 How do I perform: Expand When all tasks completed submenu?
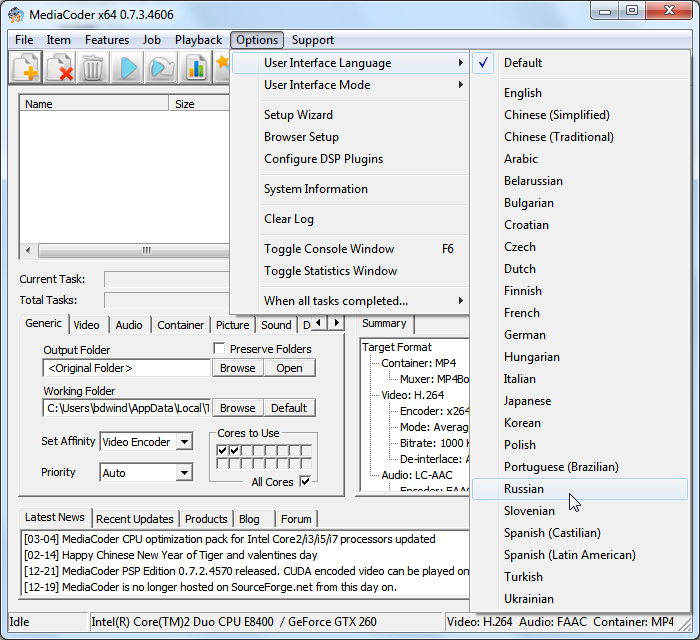click(x=350, y=301)
